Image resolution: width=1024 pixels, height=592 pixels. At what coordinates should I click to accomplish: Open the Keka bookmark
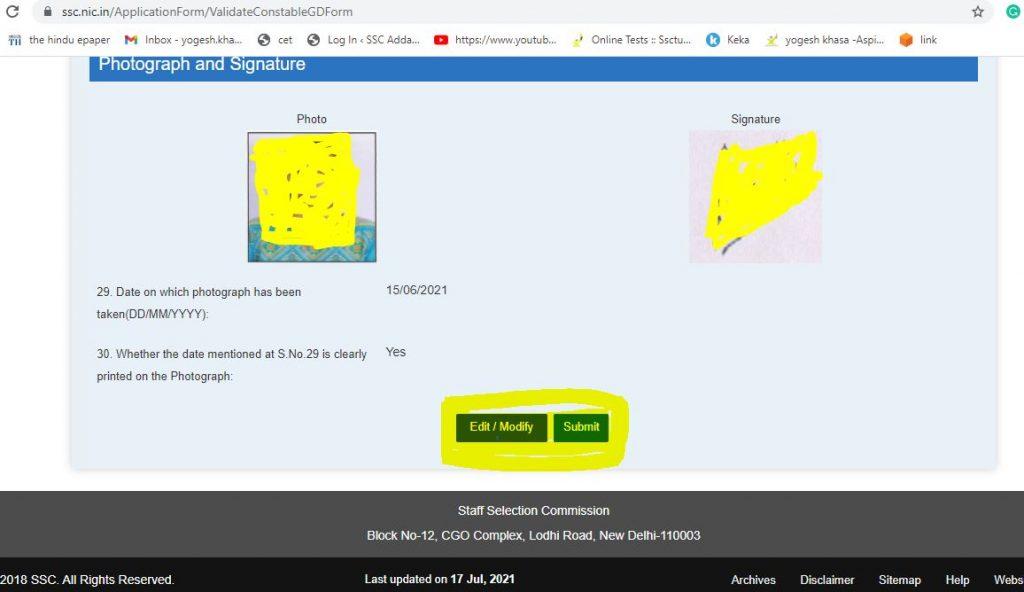pyautogui.click(x=728, y=40)
